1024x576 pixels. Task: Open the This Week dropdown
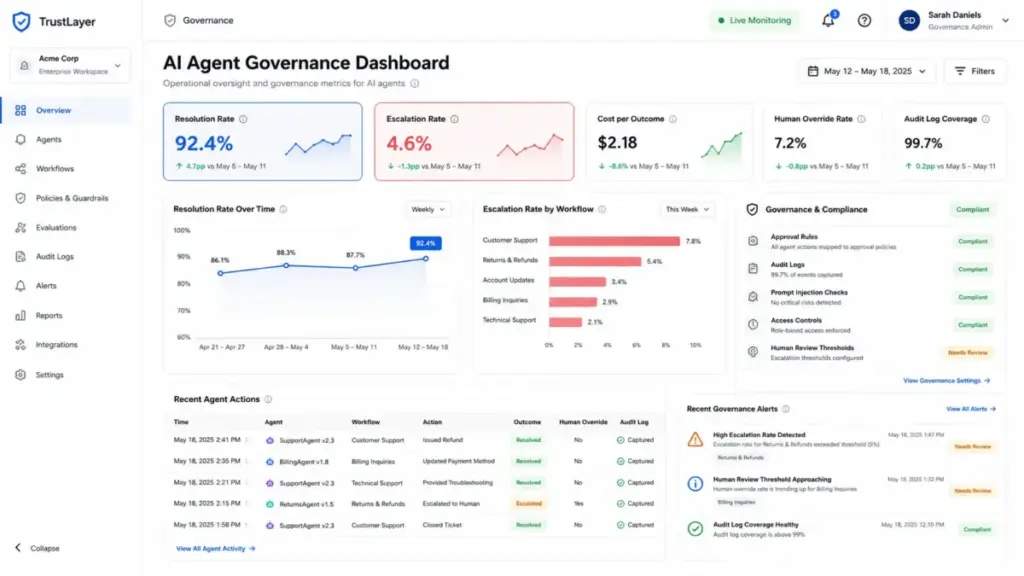click(x=687, y=209)
